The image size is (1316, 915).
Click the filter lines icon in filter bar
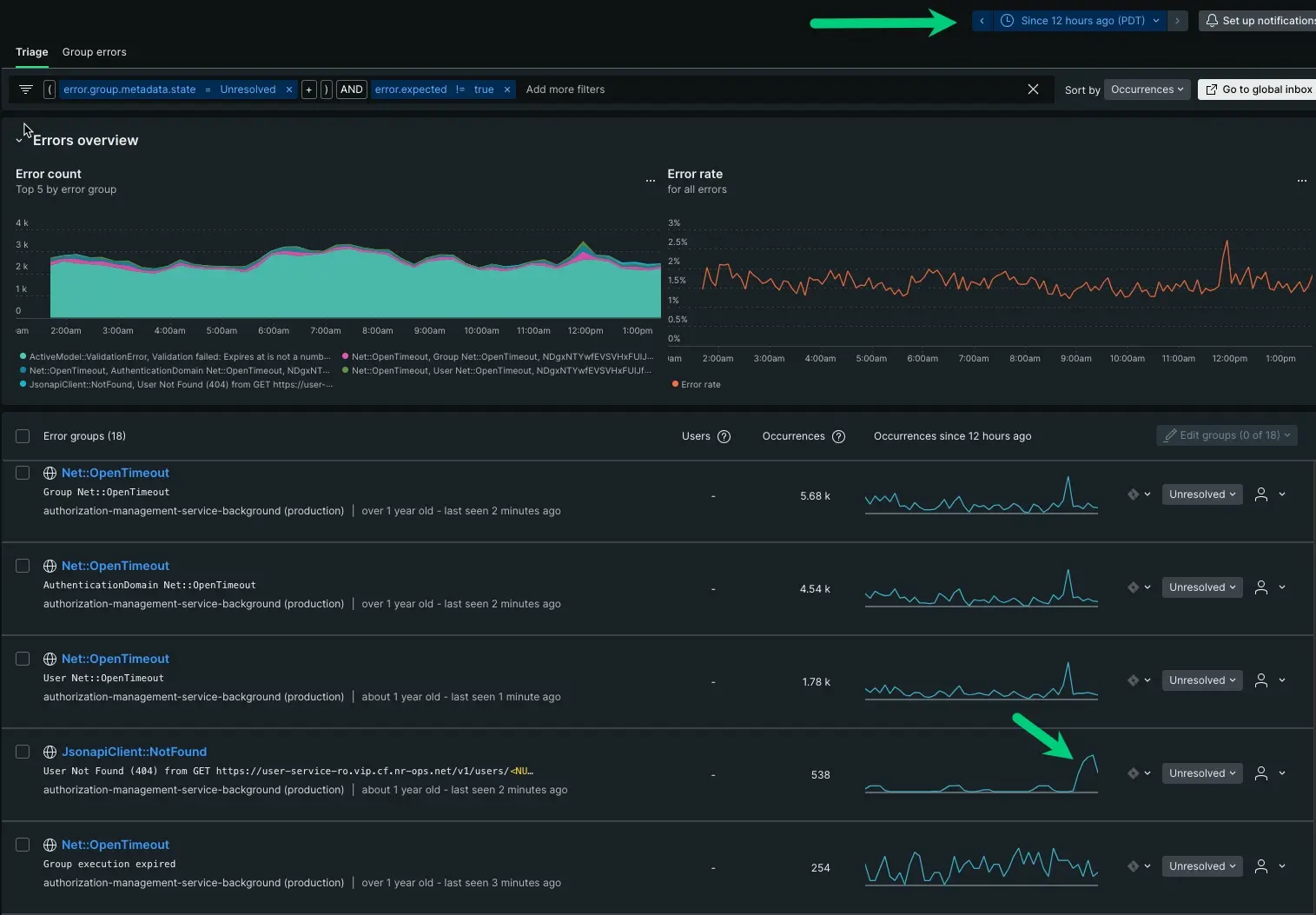click(x=26, y=90)
